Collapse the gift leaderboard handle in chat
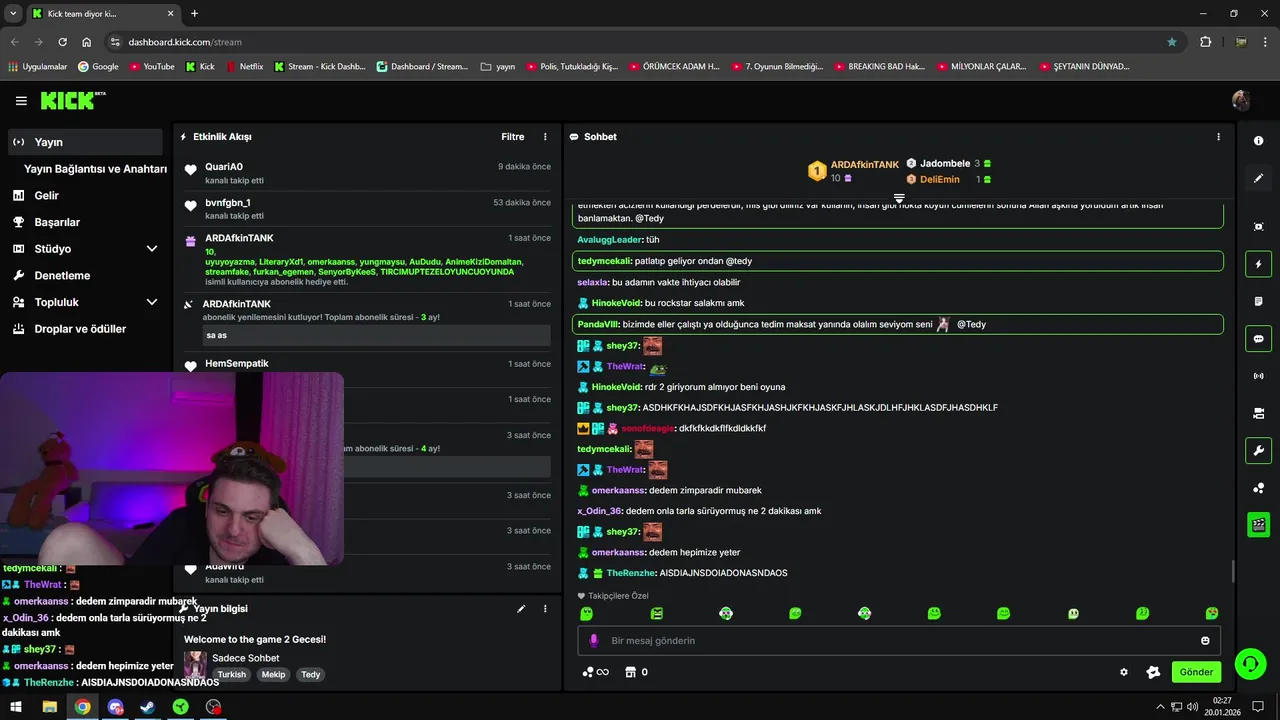1280x720 pixels. 899,197
